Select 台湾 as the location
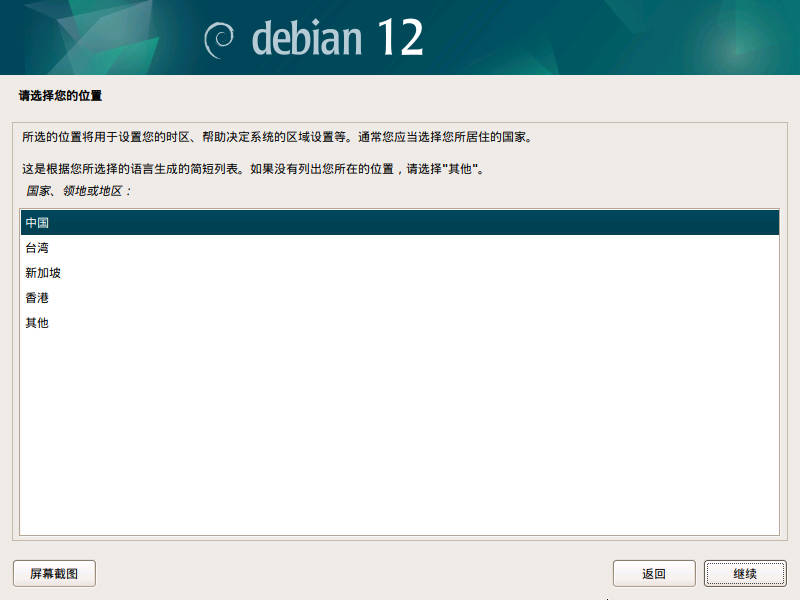Screen dimensions: 800x600 (38, 248)
